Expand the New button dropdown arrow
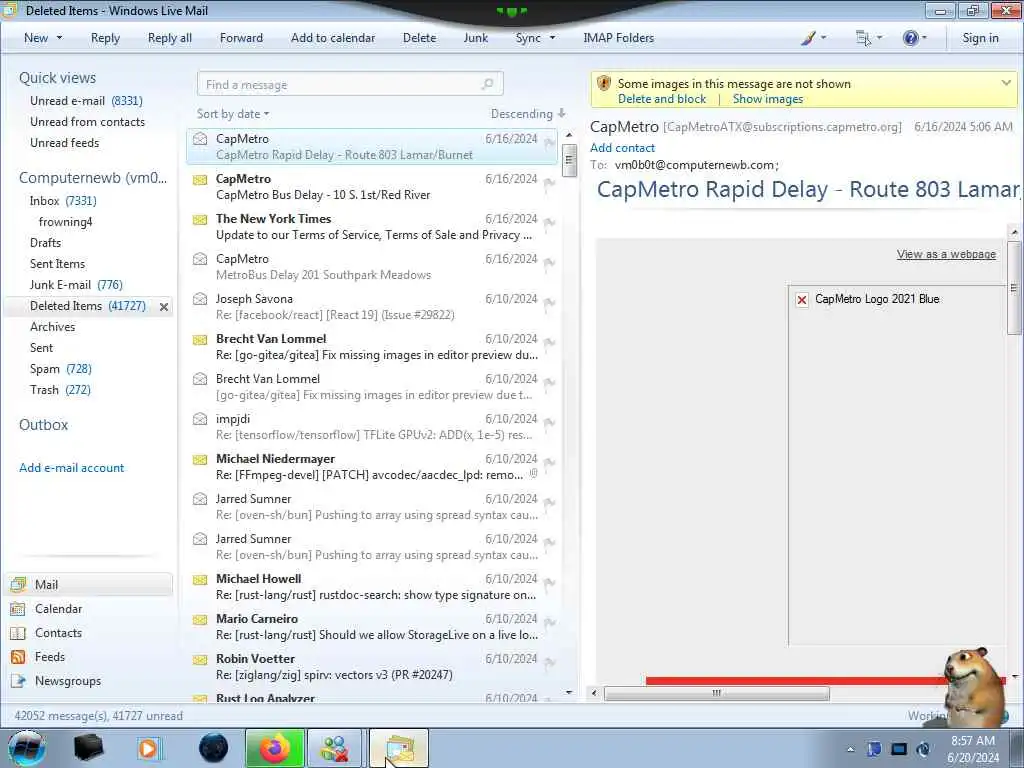This screenshot has width=1024, height=768. click(x=59, y=38)
